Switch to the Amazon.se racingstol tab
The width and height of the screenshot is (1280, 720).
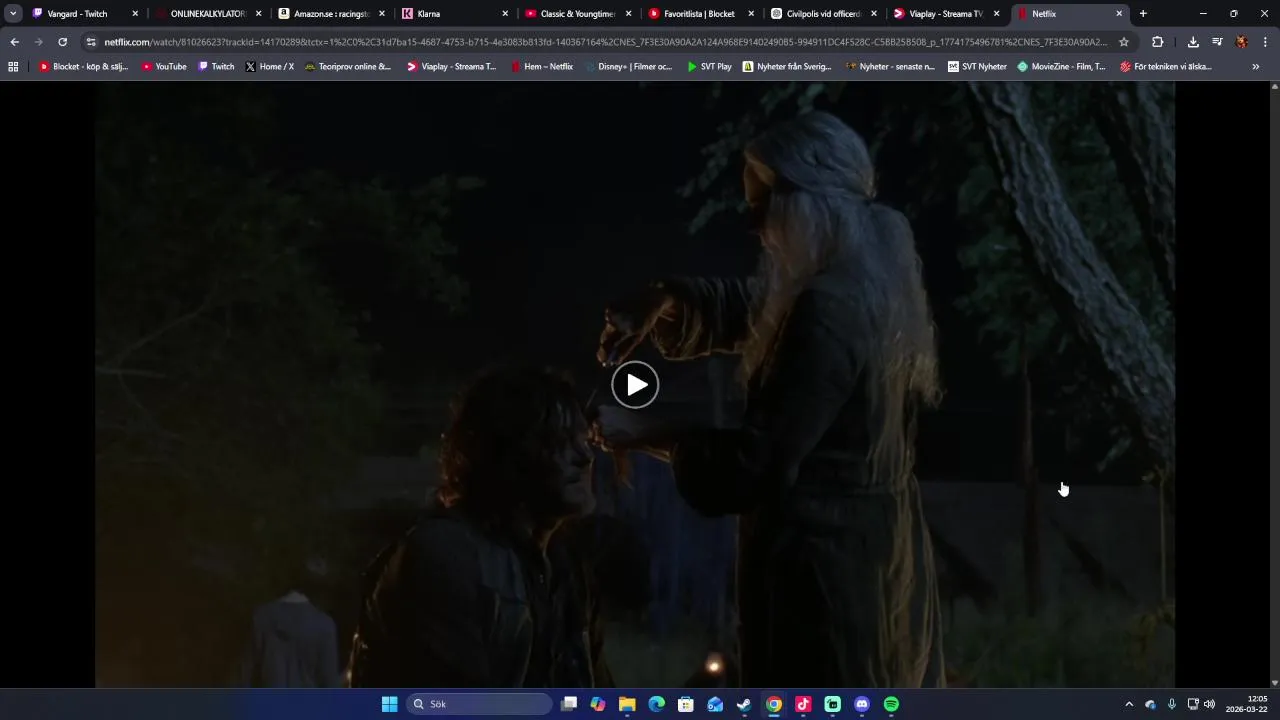coord(332,14)
